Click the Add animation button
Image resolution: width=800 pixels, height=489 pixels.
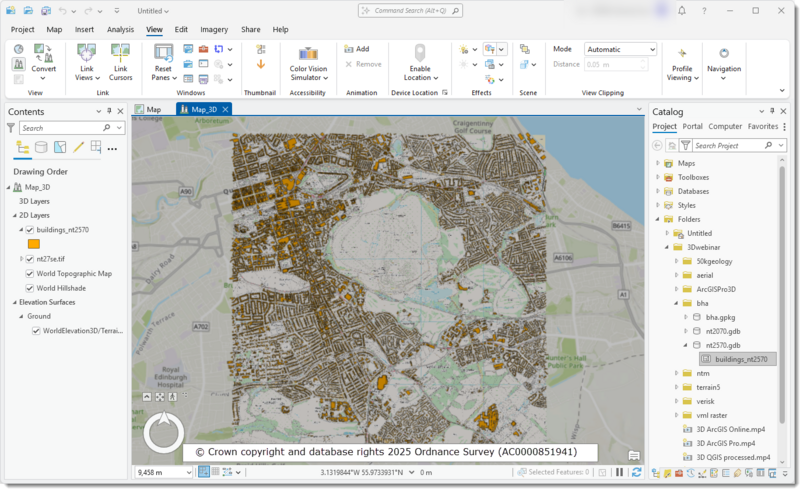pyautogui.click(x=357, y=49)
